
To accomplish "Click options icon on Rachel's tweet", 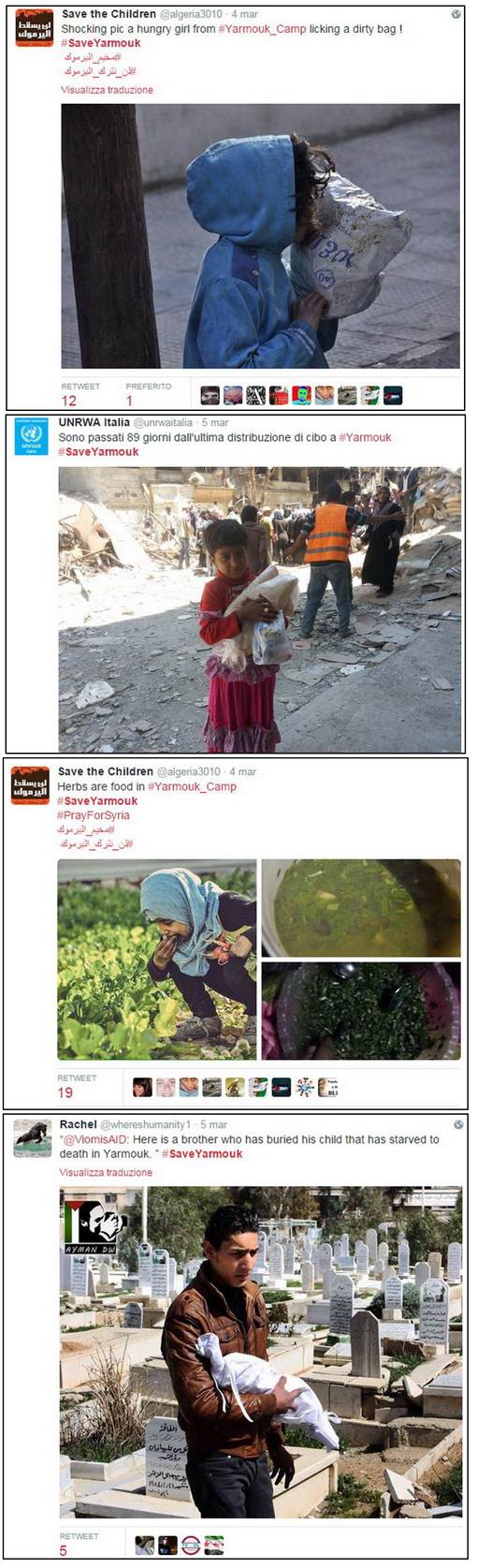I will tap(457, 1124).
